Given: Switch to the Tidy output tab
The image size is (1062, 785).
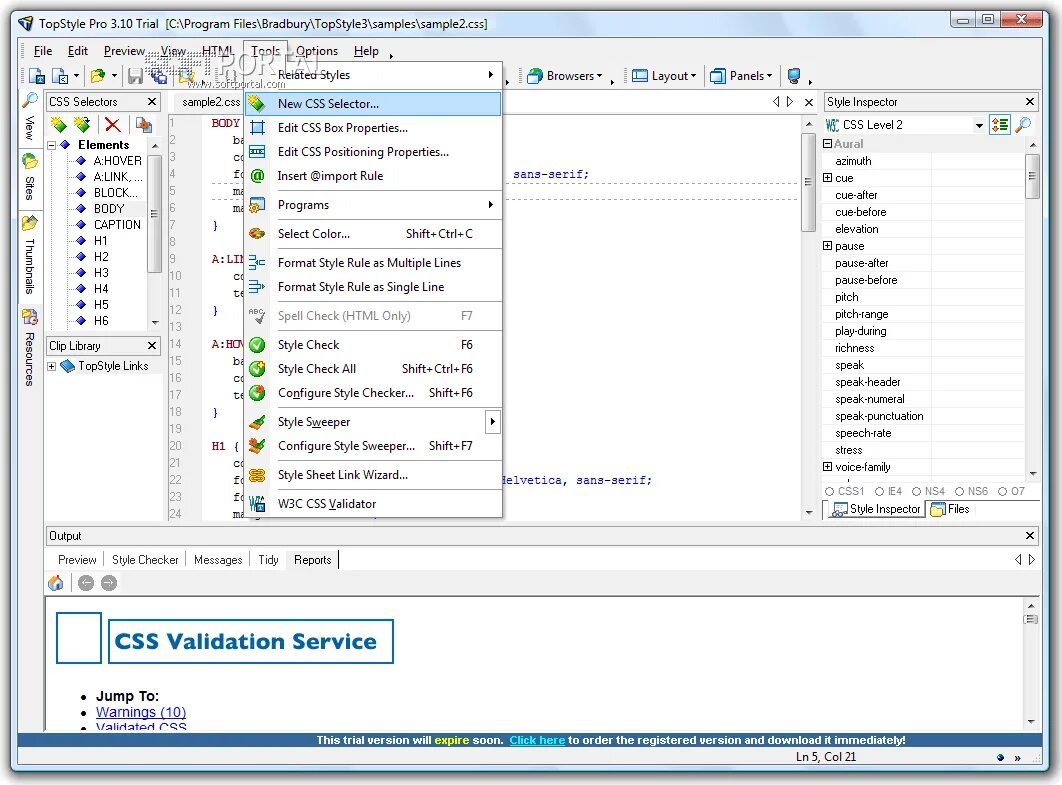Looking at the screenshot, I should tap(268, 560).
